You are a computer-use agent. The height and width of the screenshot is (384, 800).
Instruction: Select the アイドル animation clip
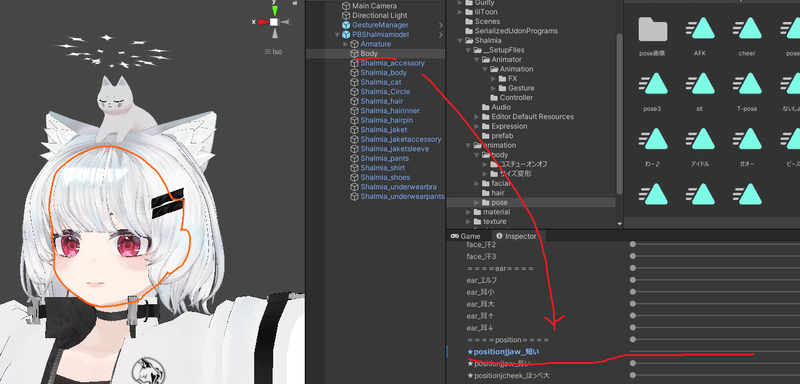[699, 140]
